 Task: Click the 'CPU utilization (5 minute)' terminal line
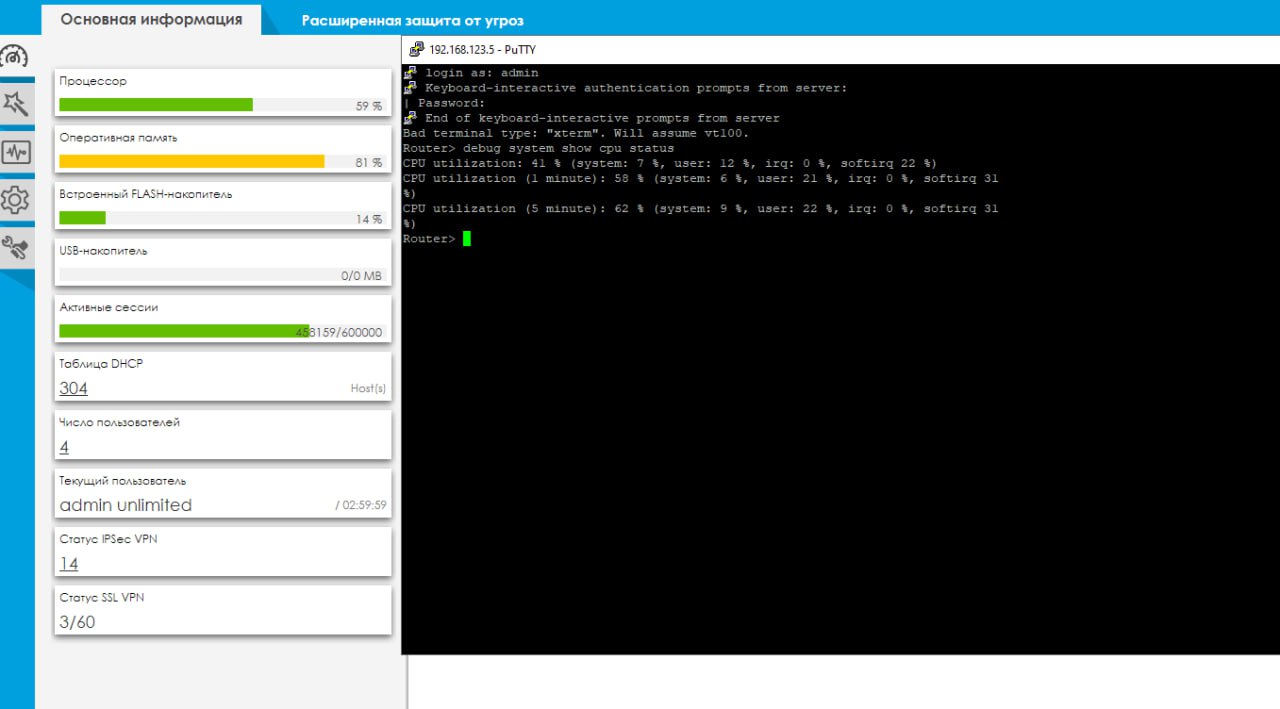pos(700,208)
